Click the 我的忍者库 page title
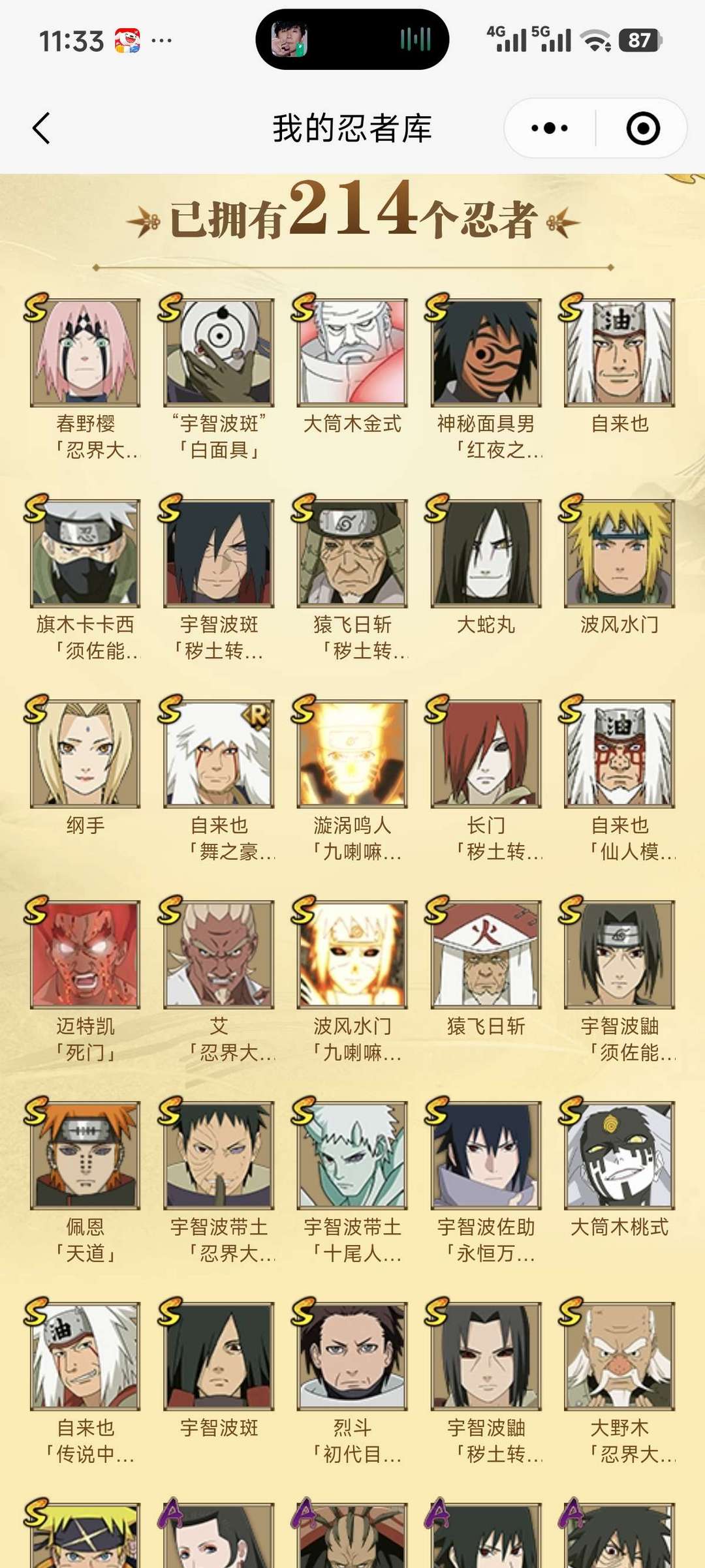The height and width of the screenshot is (1568, 705). tap(352, 128)
